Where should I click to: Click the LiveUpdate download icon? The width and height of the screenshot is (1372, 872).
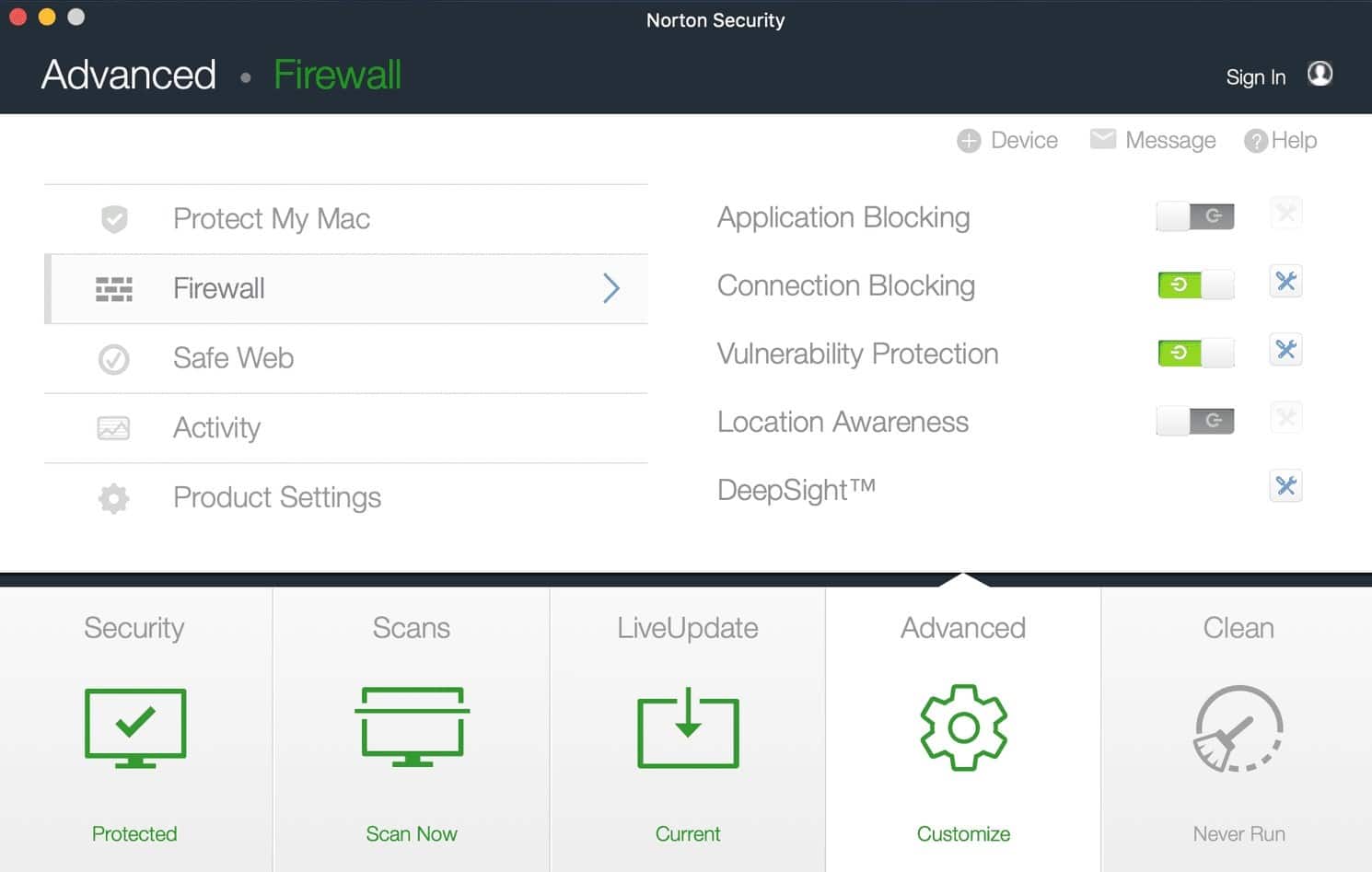coord(688,727)
